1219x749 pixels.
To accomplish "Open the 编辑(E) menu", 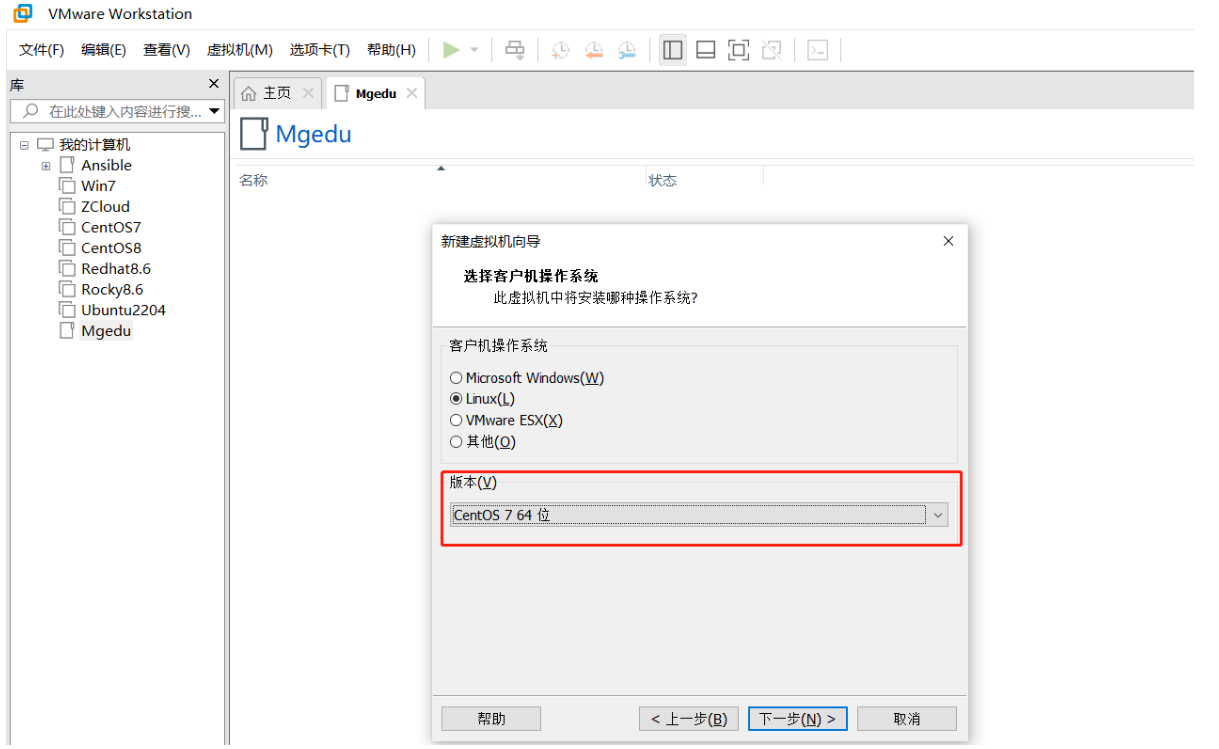I will pos(104,50).
